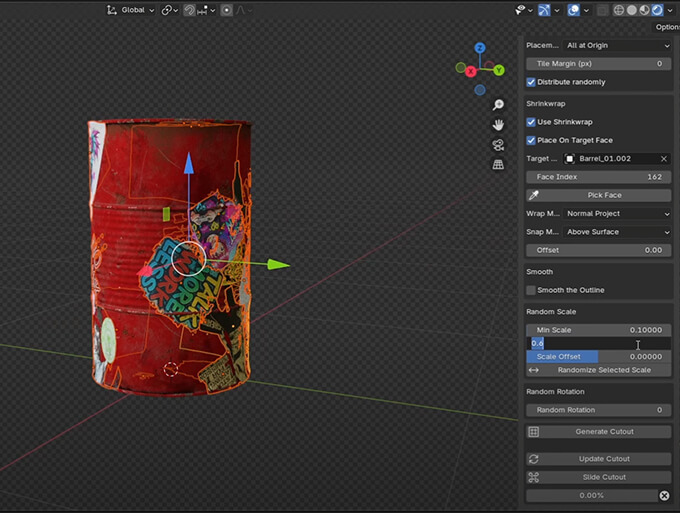The width and height of the screenshot is (680, 513).
Task: Click the Offset value field
Action: coord(598,250)
